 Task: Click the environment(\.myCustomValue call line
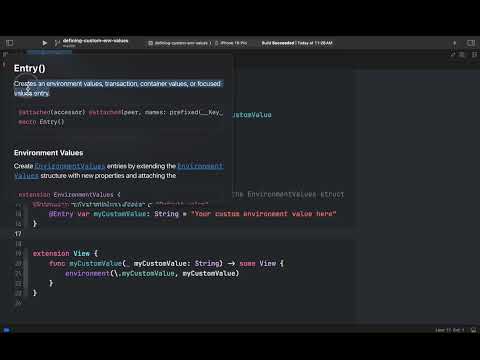pyautogui.click(x=152, y=273)
